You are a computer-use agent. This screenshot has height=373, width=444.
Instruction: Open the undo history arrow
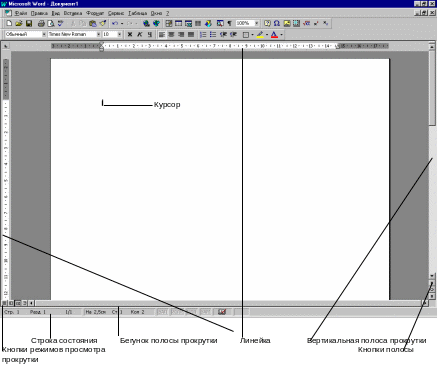[122, 24]
